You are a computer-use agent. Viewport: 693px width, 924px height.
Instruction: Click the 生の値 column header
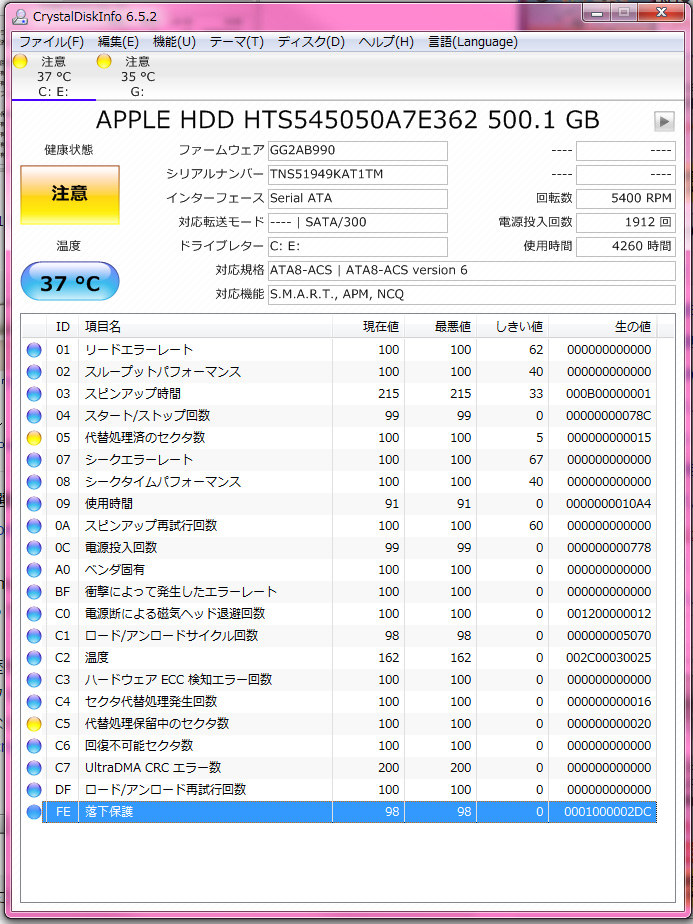[602, 326]
